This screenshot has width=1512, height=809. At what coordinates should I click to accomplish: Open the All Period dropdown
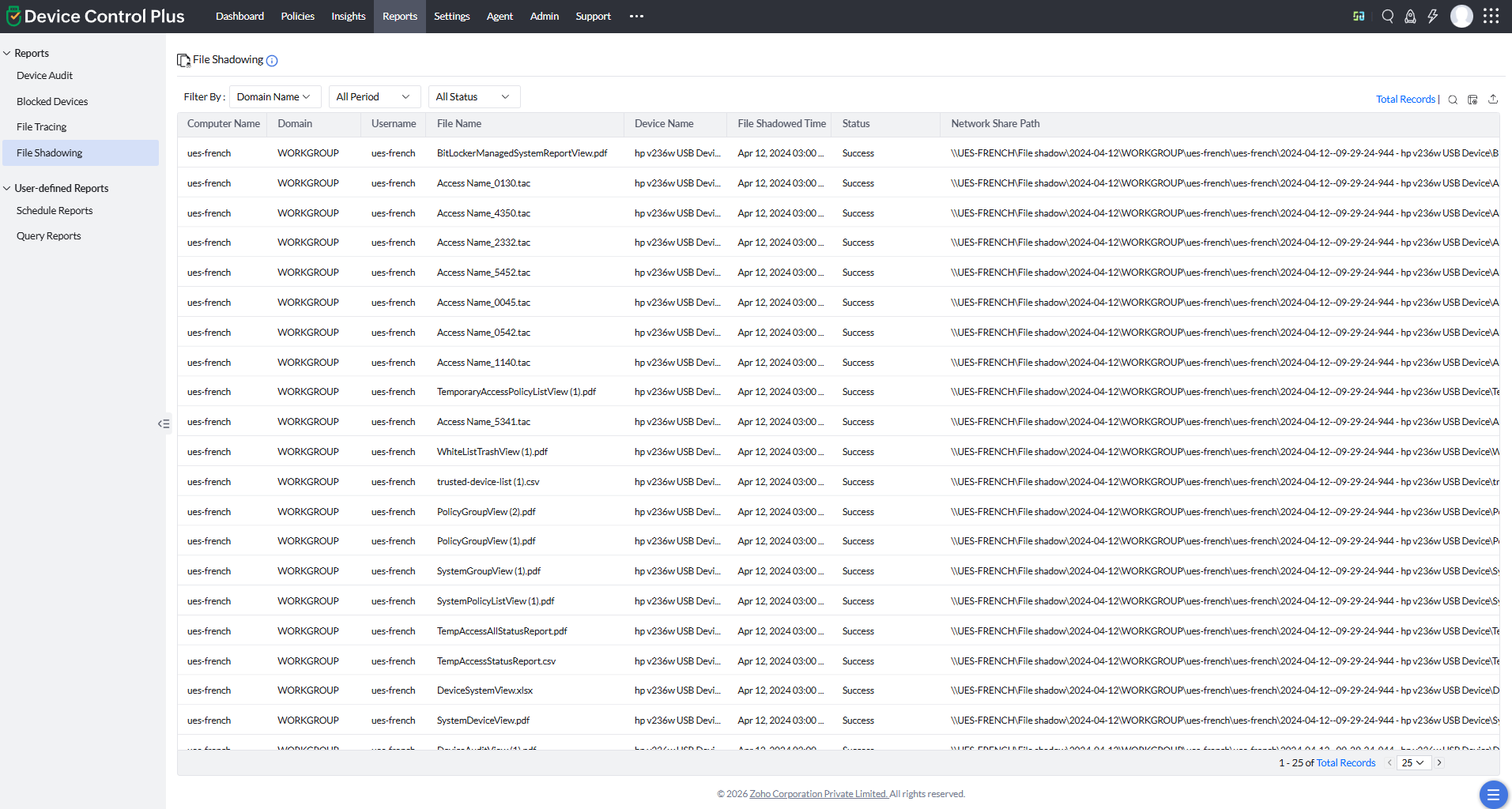(375, 96)
